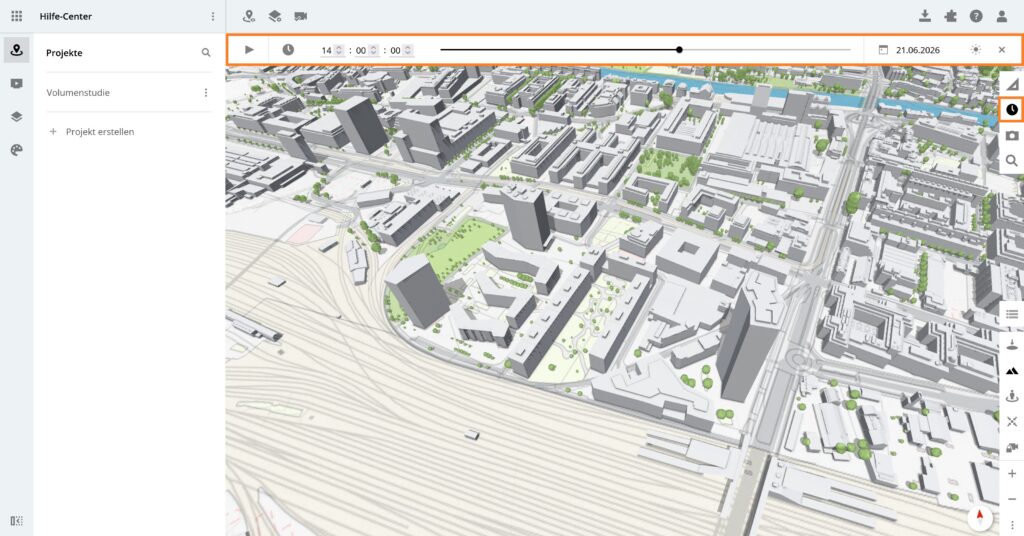The height and width of the screenshot is (536, 1024).
Task: Play the sun shadow animation
Action: point(249,49)
